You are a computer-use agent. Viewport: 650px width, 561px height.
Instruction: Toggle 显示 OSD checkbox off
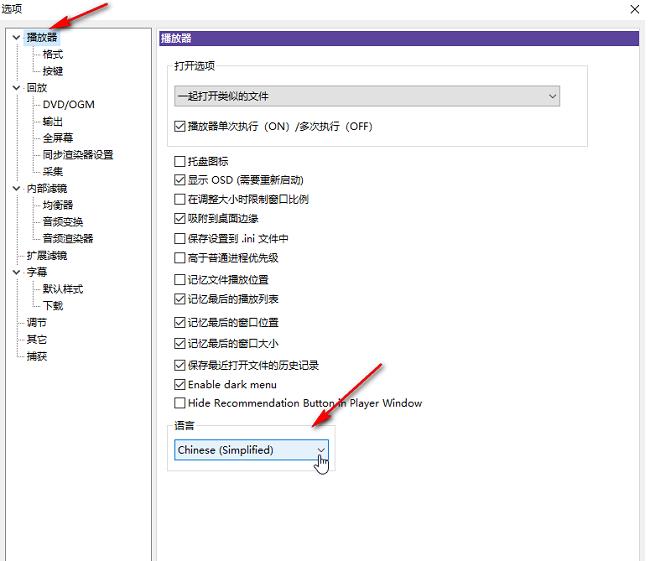click(180, 180)
